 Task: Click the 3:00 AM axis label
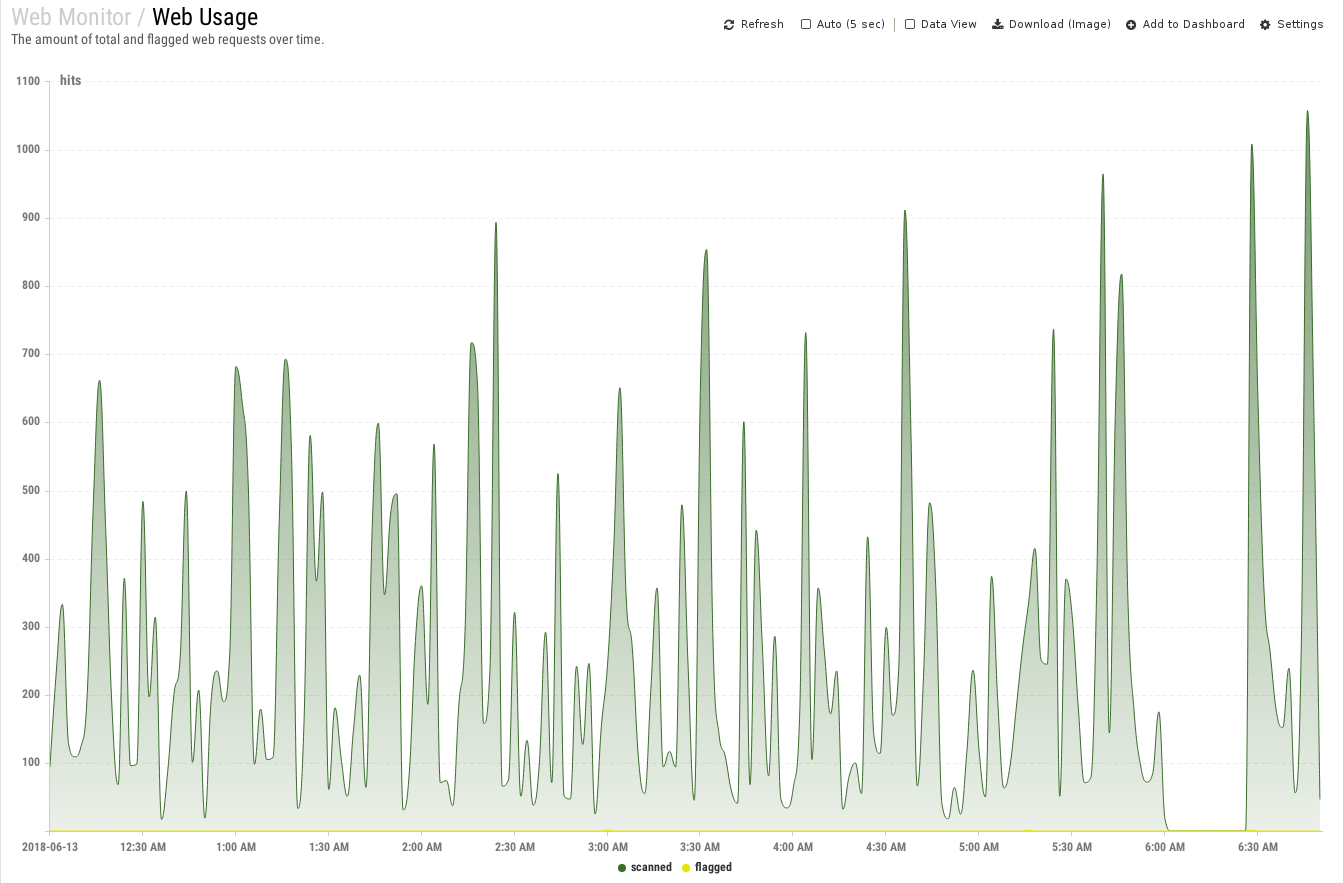(x=607, y=847)
